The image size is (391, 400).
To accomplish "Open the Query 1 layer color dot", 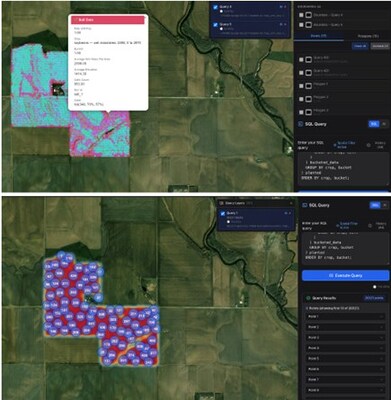I will 228,222.
